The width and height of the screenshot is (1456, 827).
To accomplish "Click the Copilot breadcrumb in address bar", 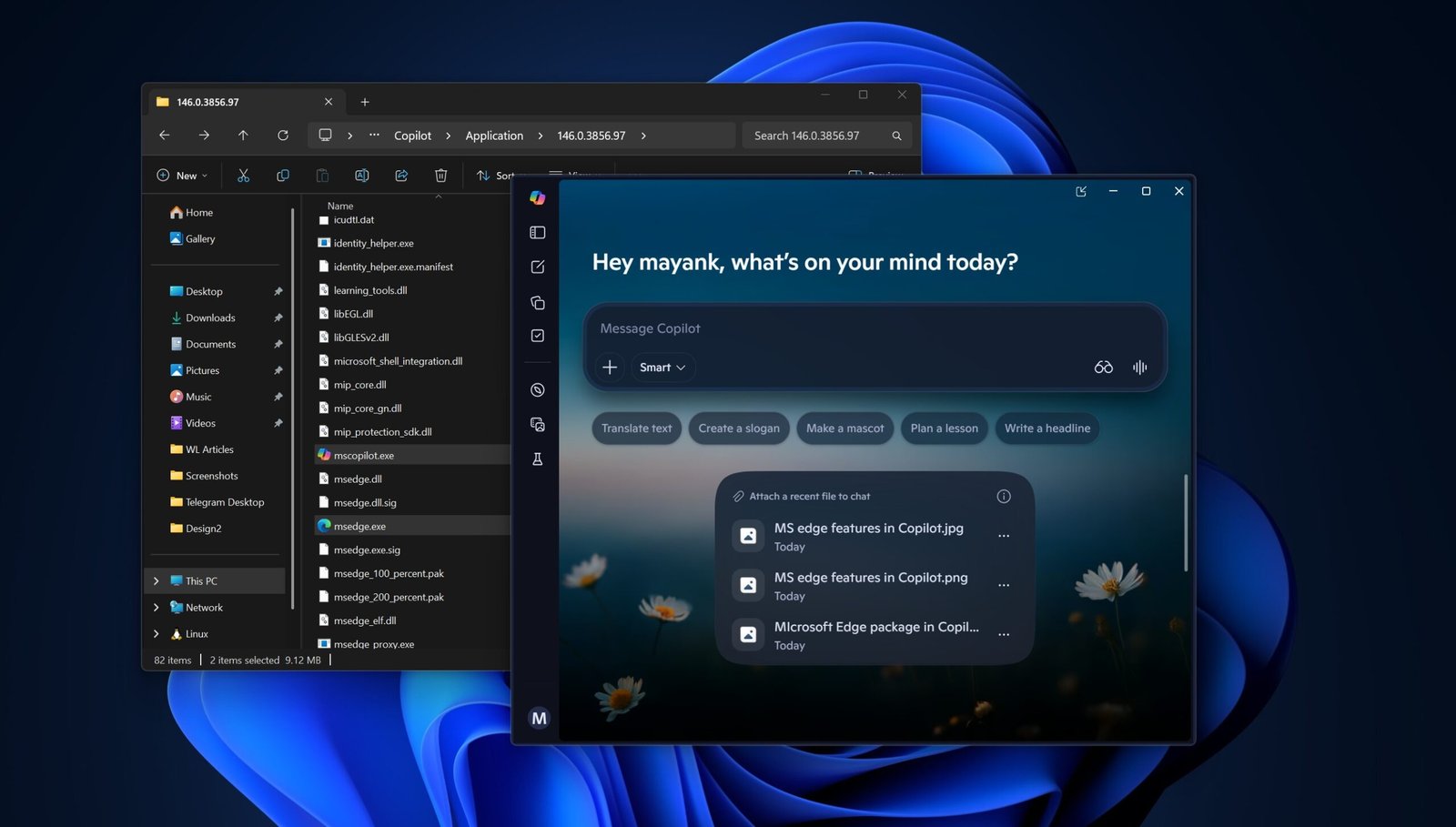I will coord(412,135).
